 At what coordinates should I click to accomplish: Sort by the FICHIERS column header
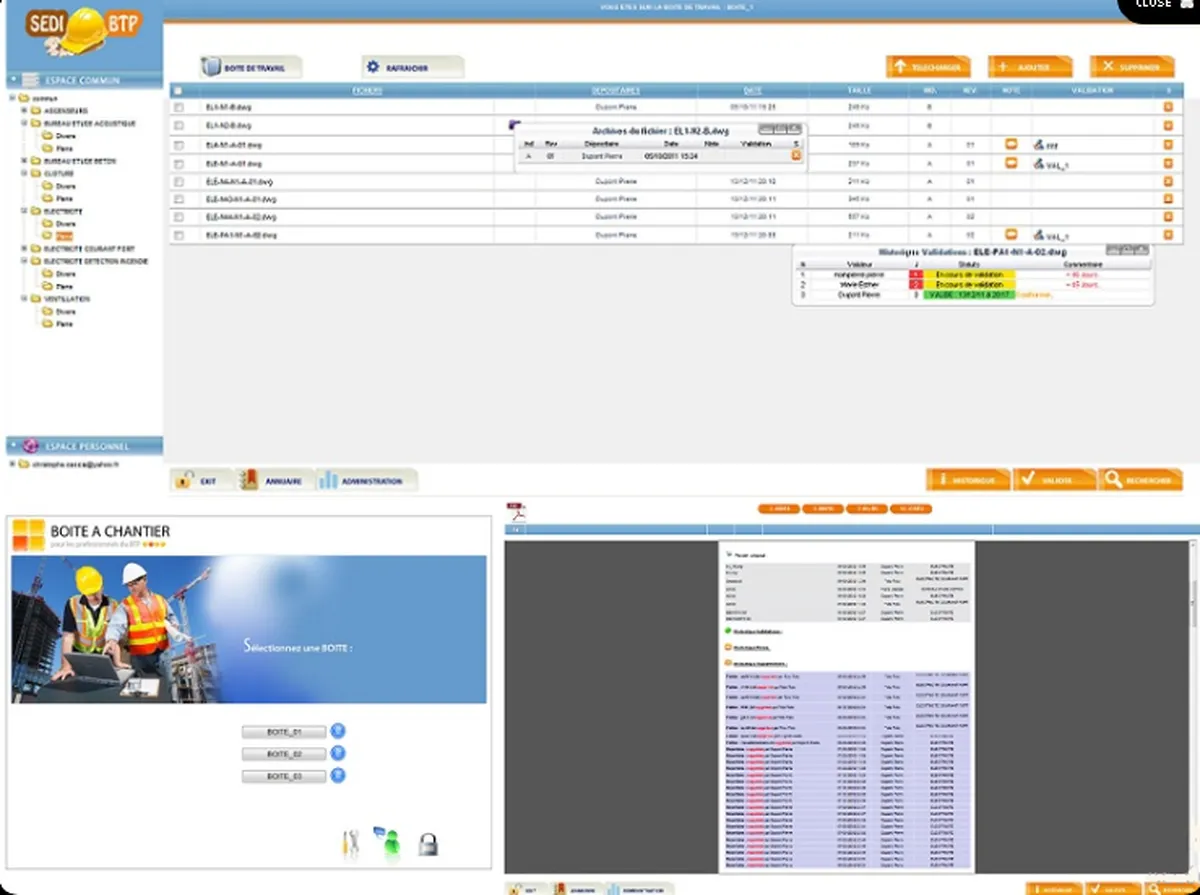click(366, 90)
